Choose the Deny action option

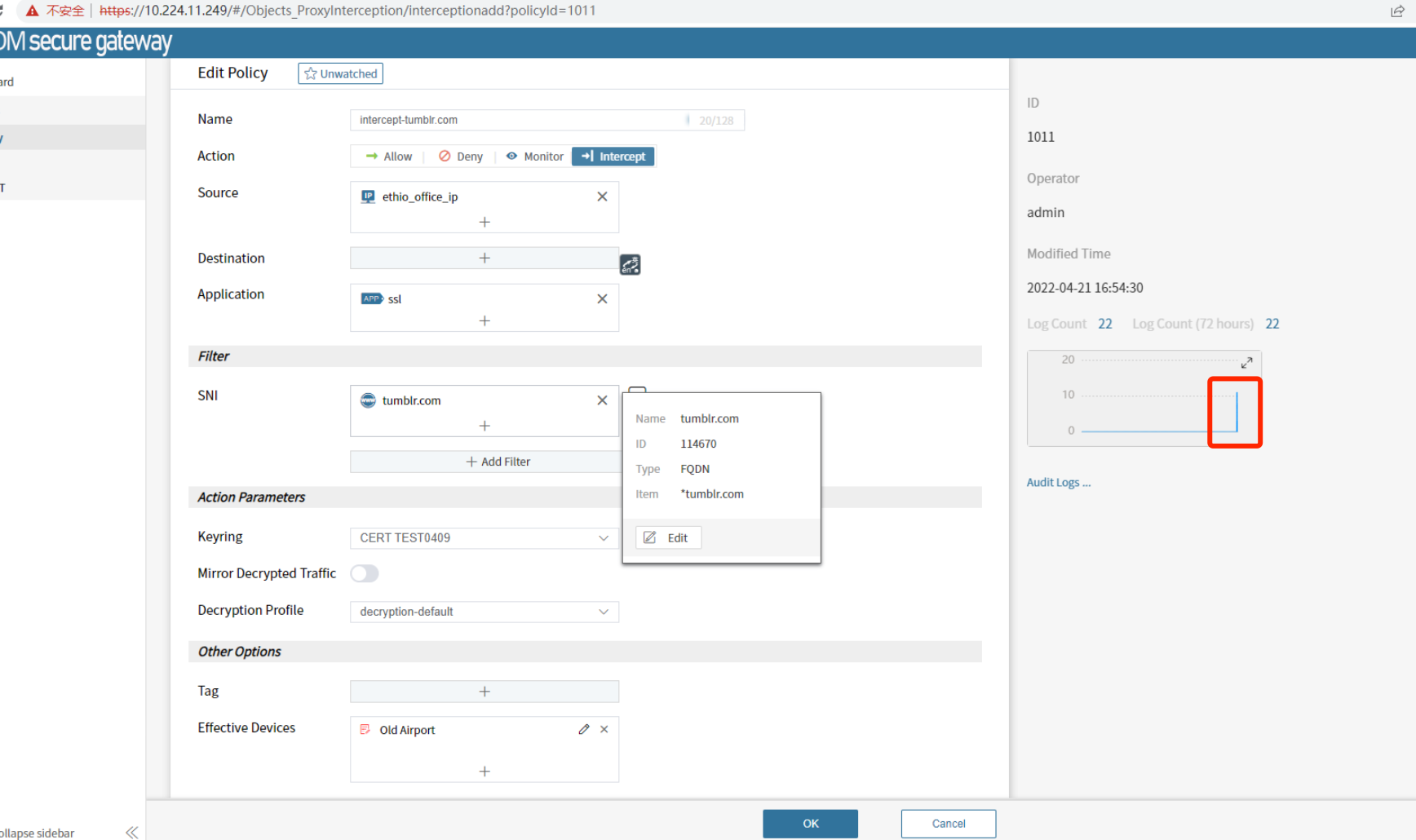click(461, 157)
